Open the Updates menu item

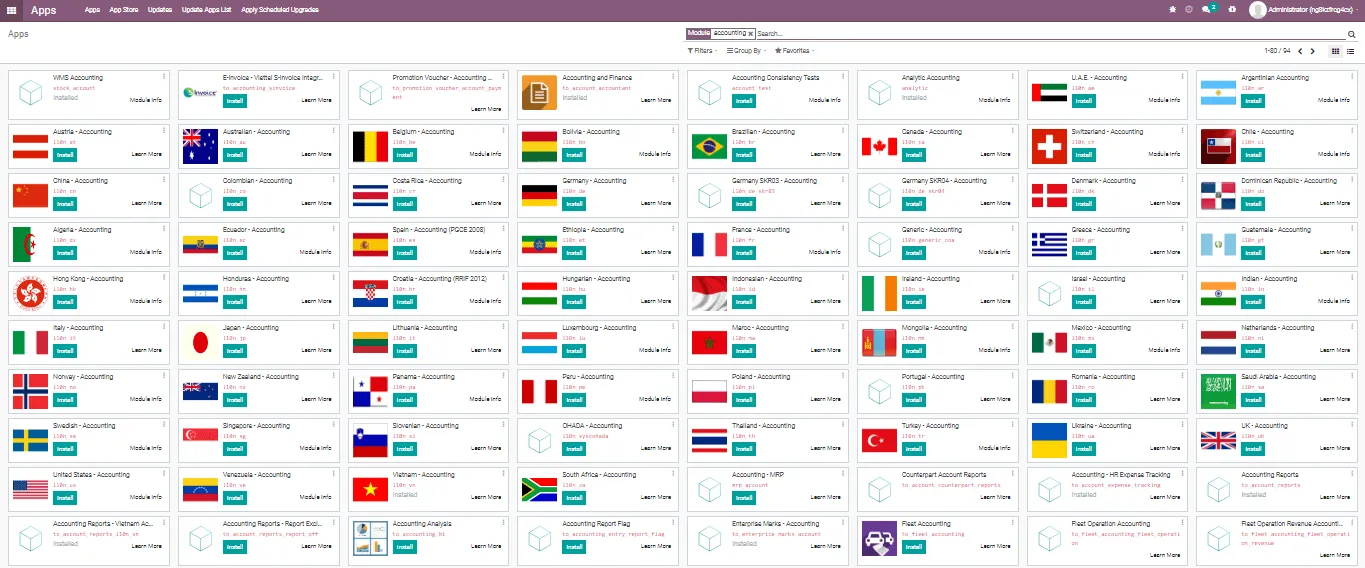[159, 10]
